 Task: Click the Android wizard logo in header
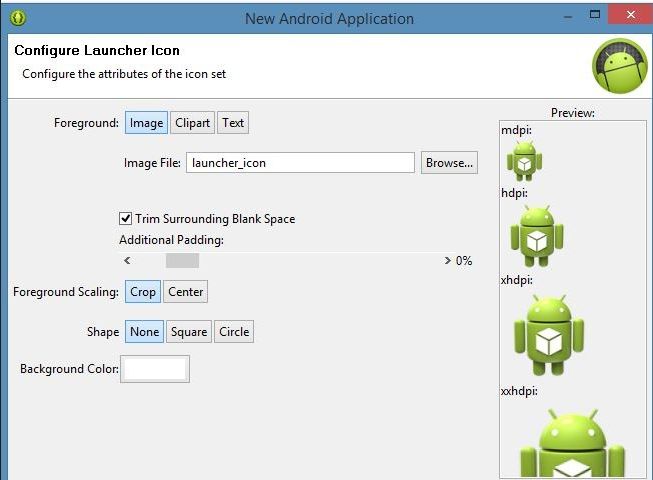pyautogui.click(x=620, y=66)
